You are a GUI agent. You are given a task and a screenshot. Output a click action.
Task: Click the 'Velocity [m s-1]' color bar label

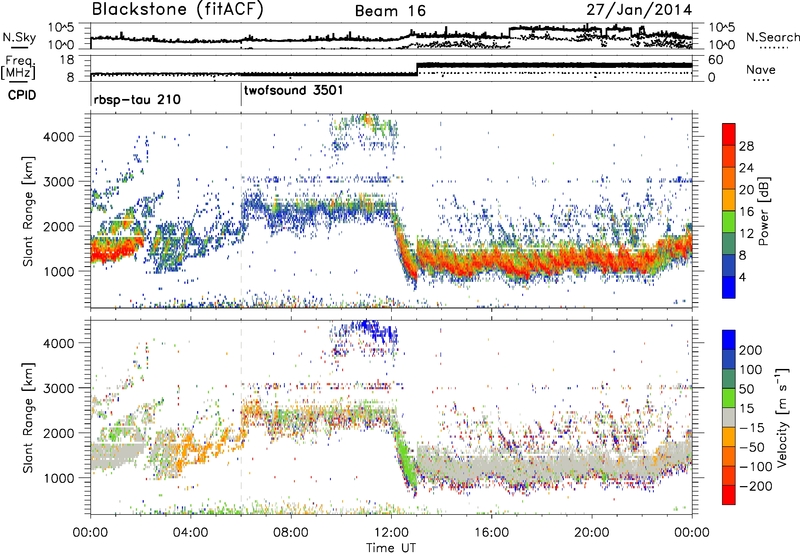(x=781, y=417)
